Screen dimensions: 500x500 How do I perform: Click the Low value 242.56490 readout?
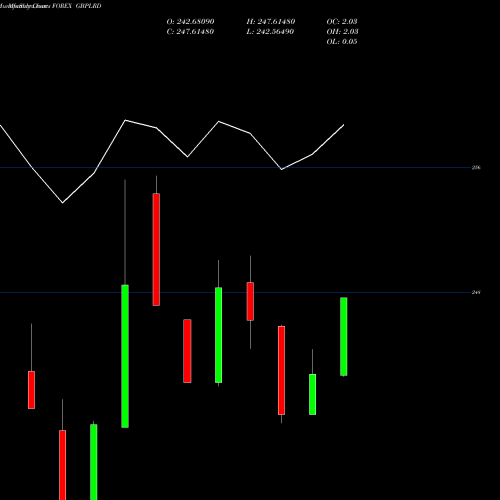(270, 32)
